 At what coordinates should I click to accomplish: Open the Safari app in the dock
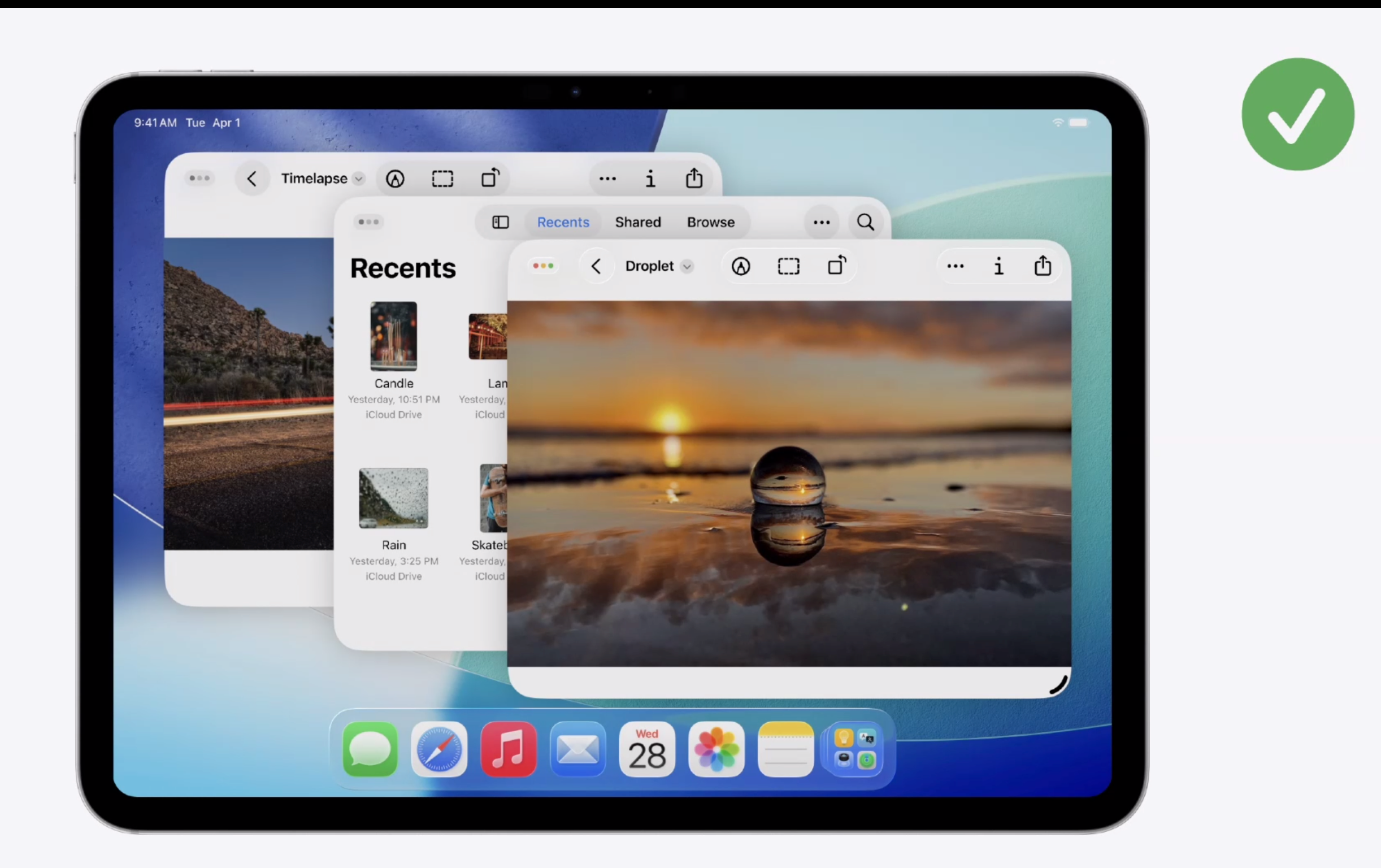[x=439, y=749]
